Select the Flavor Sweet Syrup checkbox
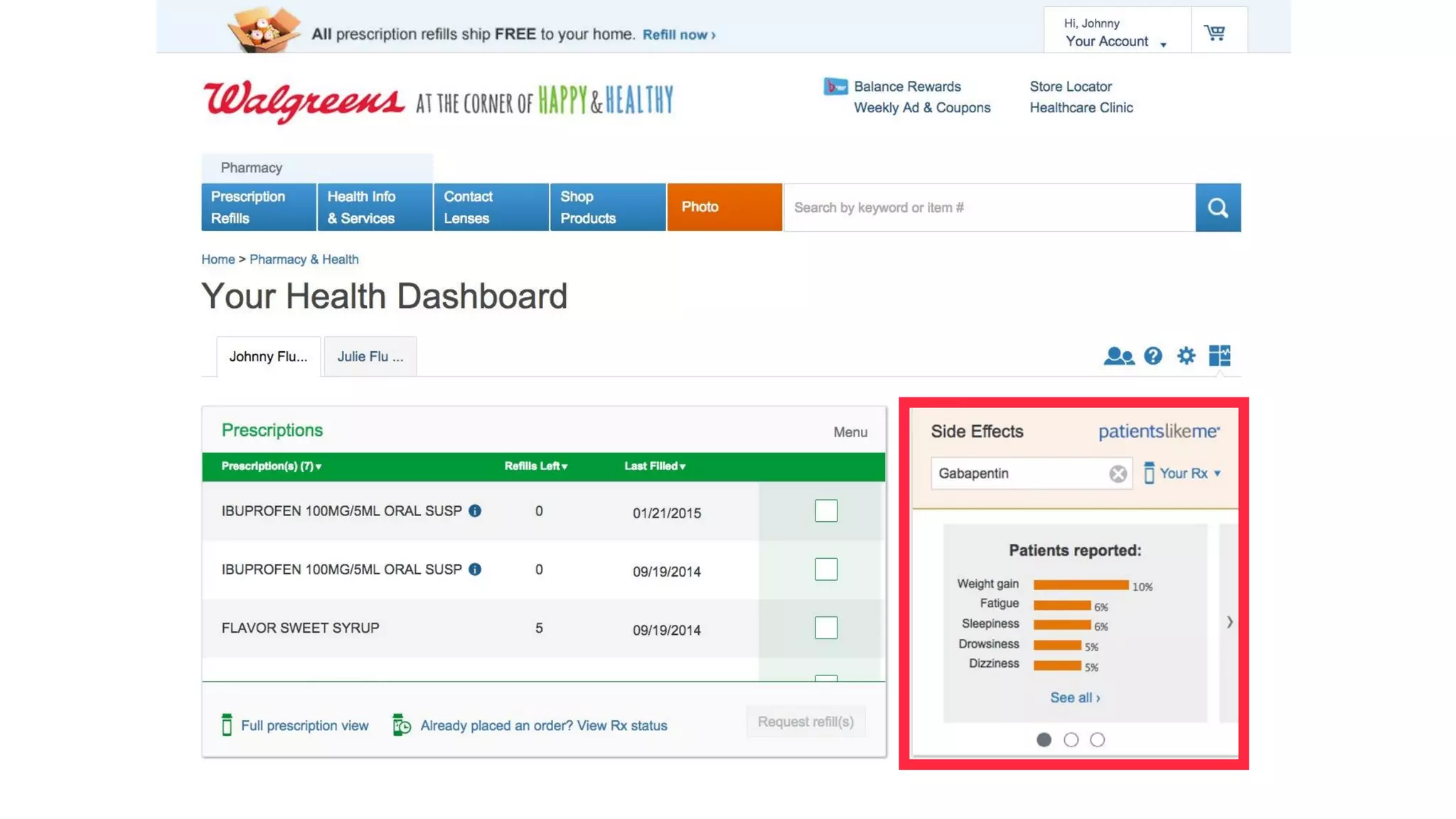The width and height of the screenshot is (1456, 819). tap(826, 628)
